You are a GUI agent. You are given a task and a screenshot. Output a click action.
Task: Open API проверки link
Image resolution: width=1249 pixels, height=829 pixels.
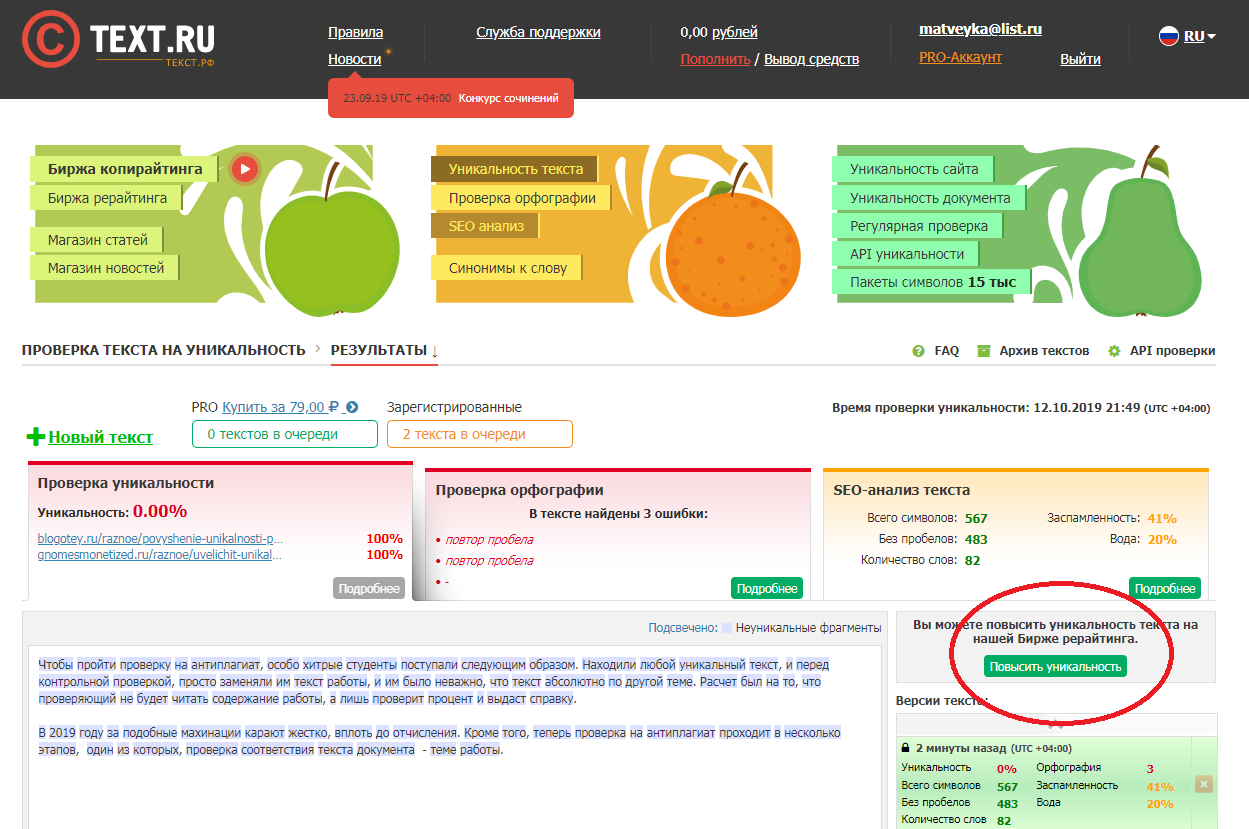1173,351
